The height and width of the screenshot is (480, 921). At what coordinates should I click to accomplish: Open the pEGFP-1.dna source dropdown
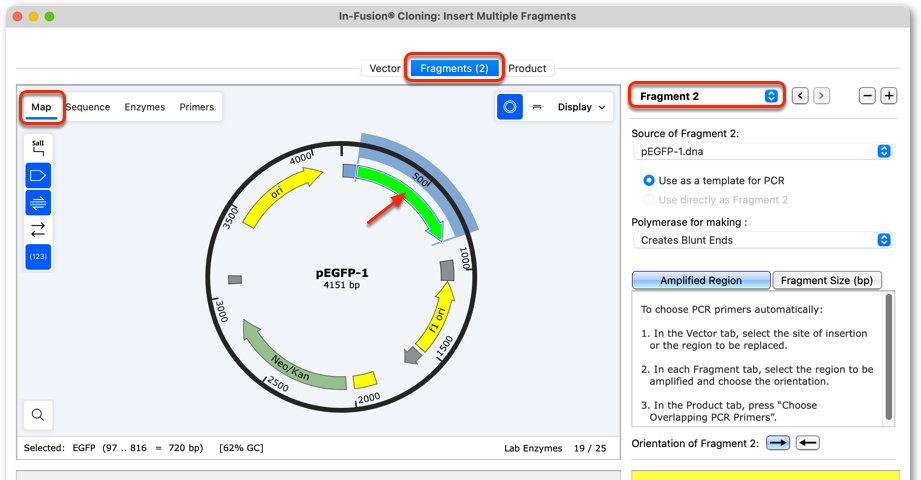pos(762,151)
